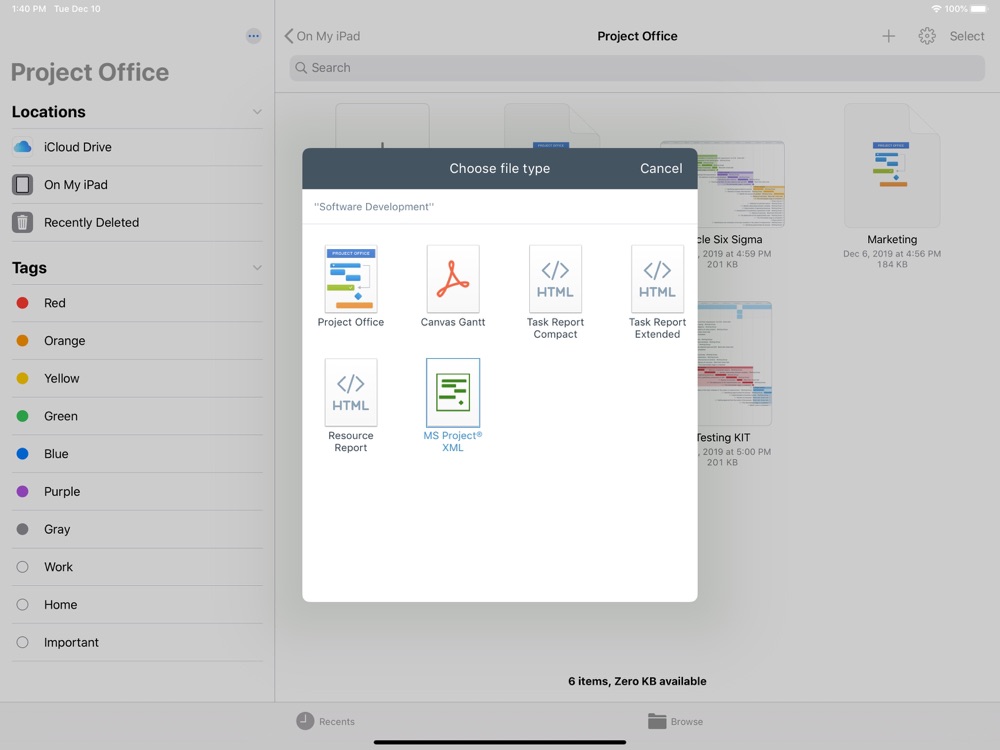
Task: Collapse the Tags section chevron
Action: (x=257, y=268)
